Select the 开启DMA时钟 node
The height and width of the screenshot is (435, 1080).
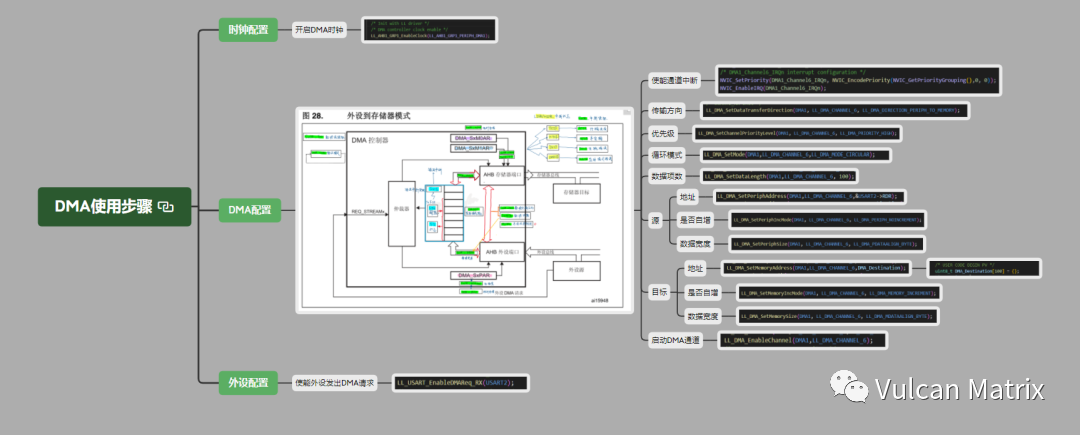tap(319, 30)
